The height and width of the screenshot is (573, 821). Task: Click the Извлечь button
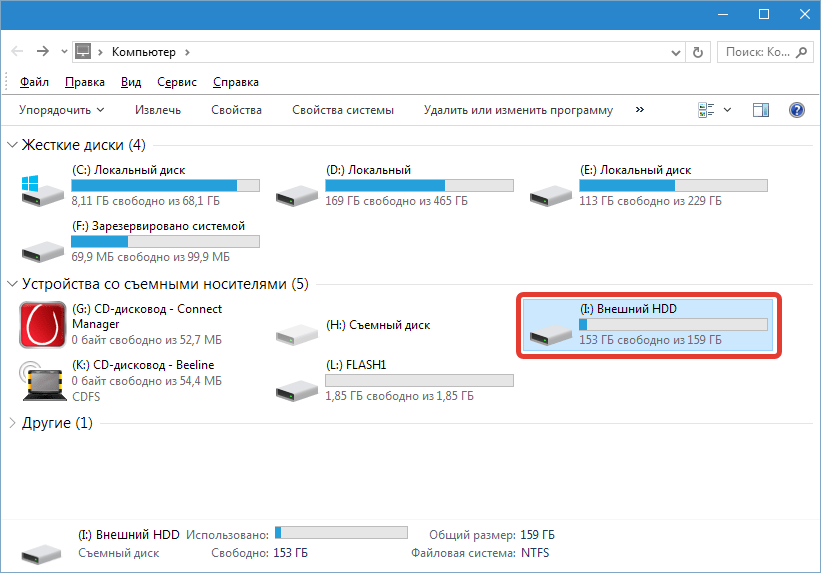(158, 110)
